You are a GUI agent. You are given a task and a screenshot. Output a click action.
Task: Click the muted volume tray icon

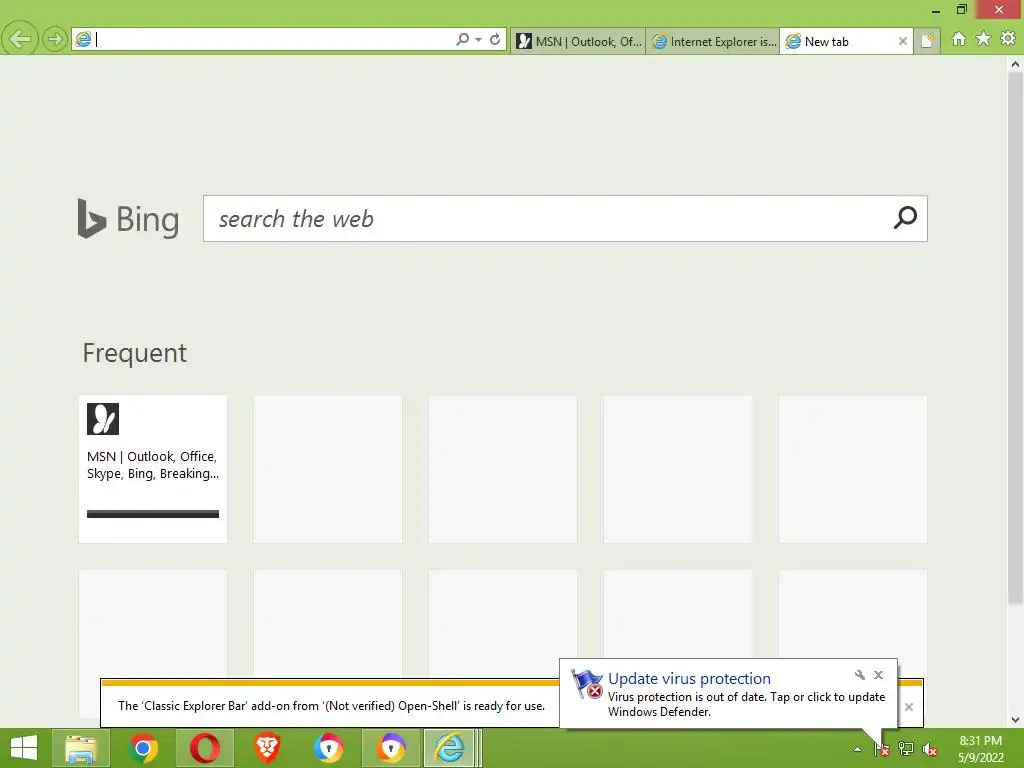tap(929, 750)
